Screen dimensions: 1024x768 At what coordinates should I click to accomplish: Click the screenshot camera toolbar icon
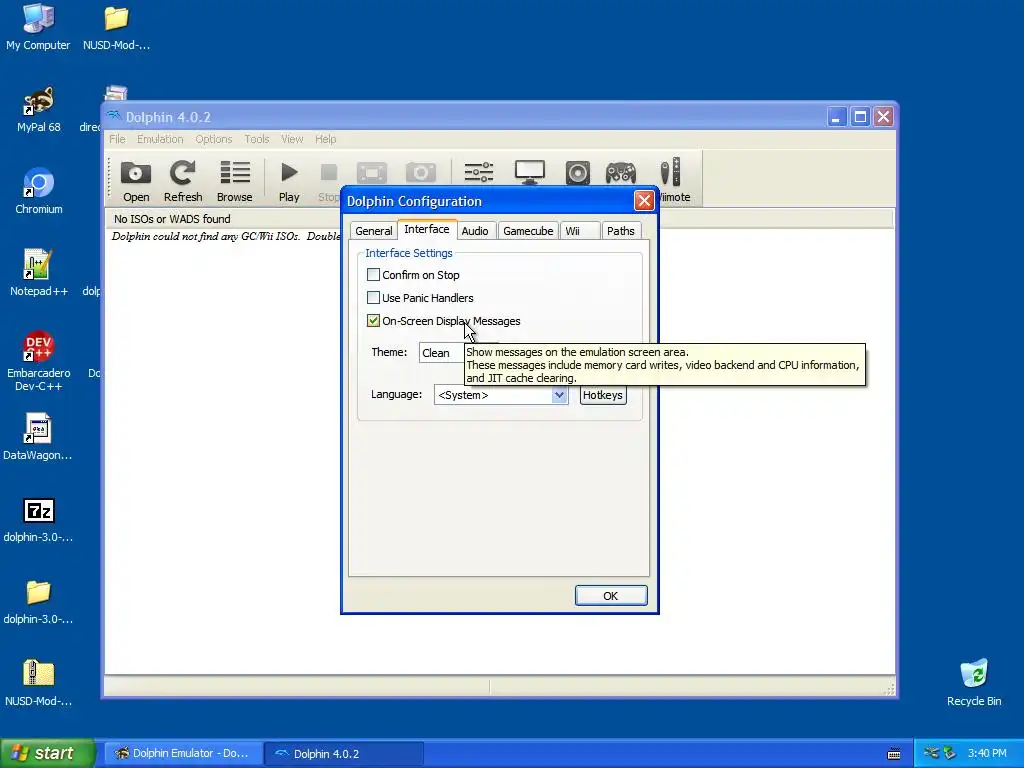coord(421,173)
